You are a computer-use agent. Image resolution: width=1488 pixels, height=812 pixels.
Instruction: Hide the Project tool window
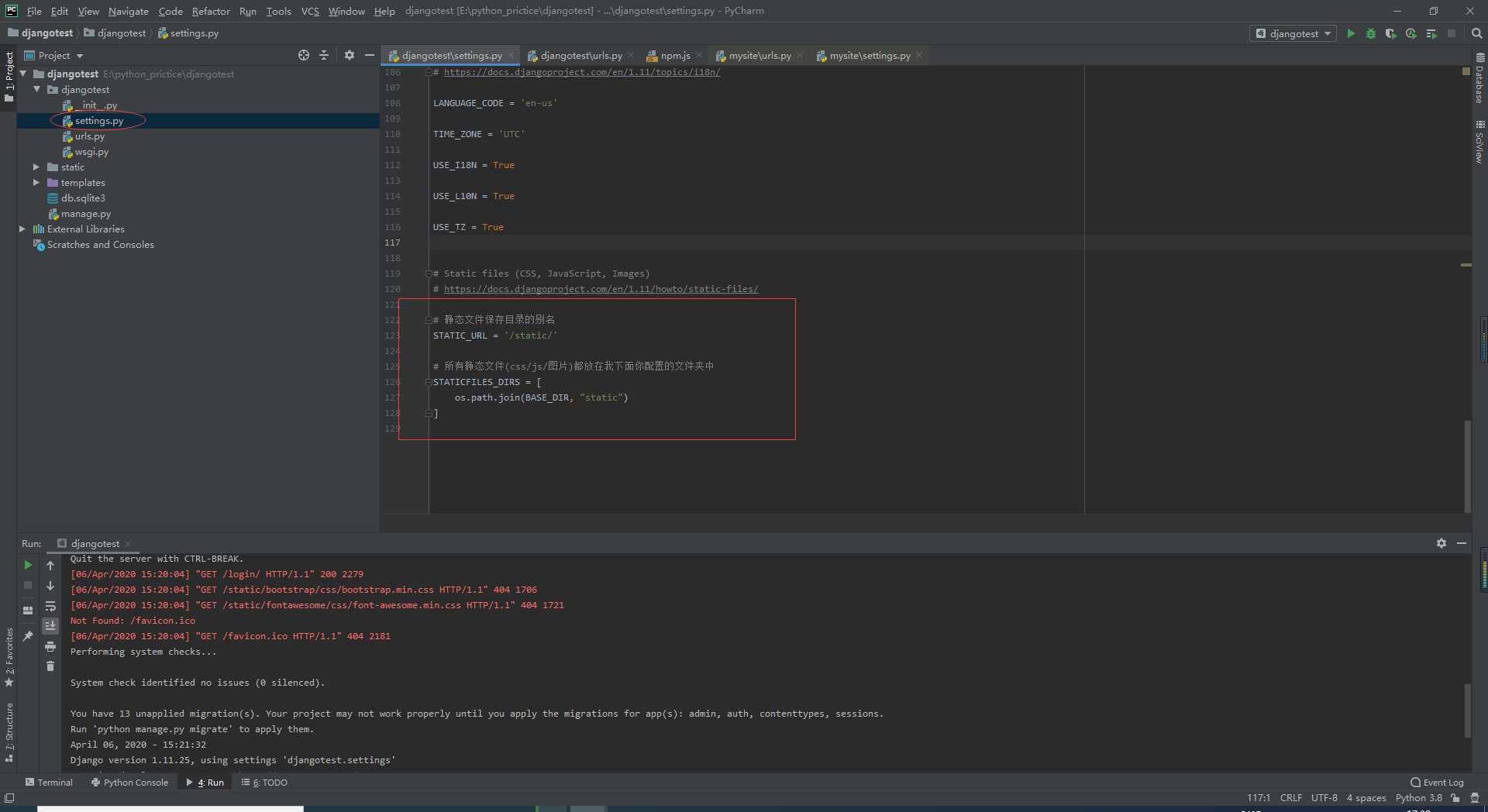click(370, 55)
